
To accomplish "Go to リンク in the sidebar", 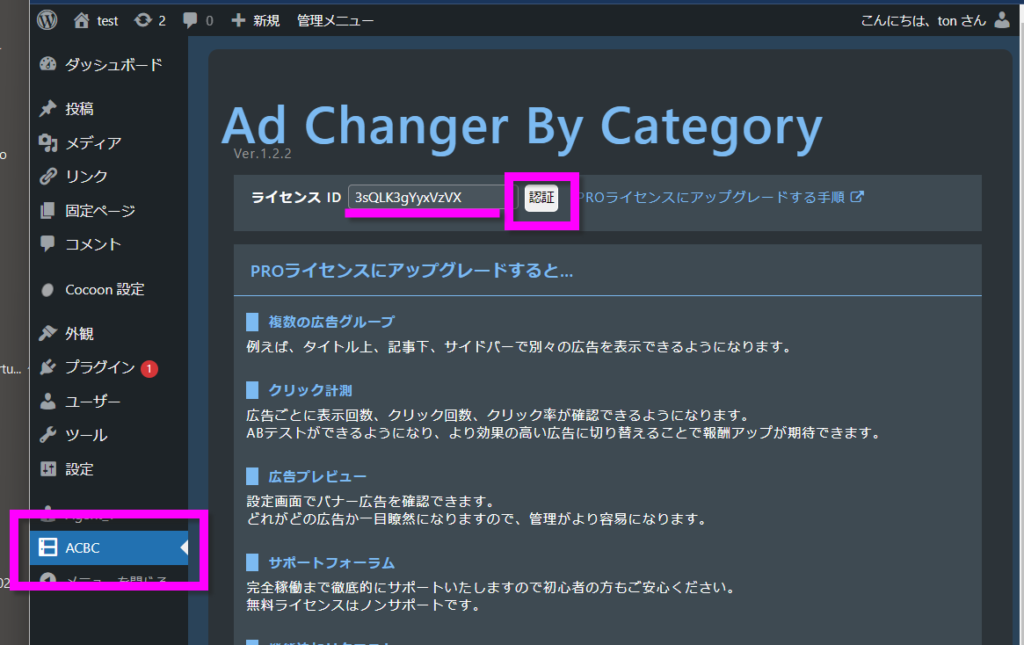I will [86, 177].
